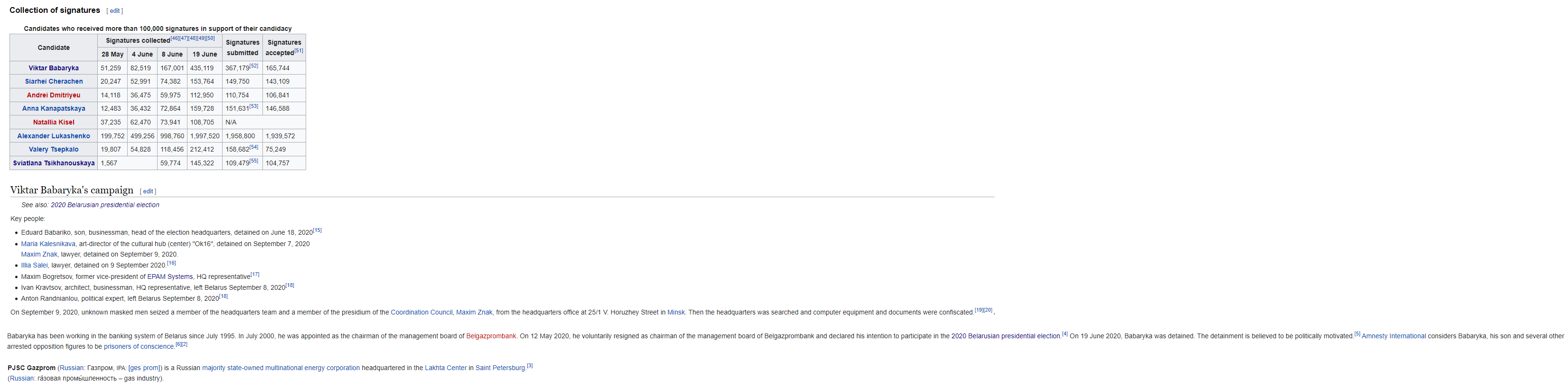Open Valery Tsepkalo candidate link
Viewport: 1568px width, 391px height.
(54, 149)
